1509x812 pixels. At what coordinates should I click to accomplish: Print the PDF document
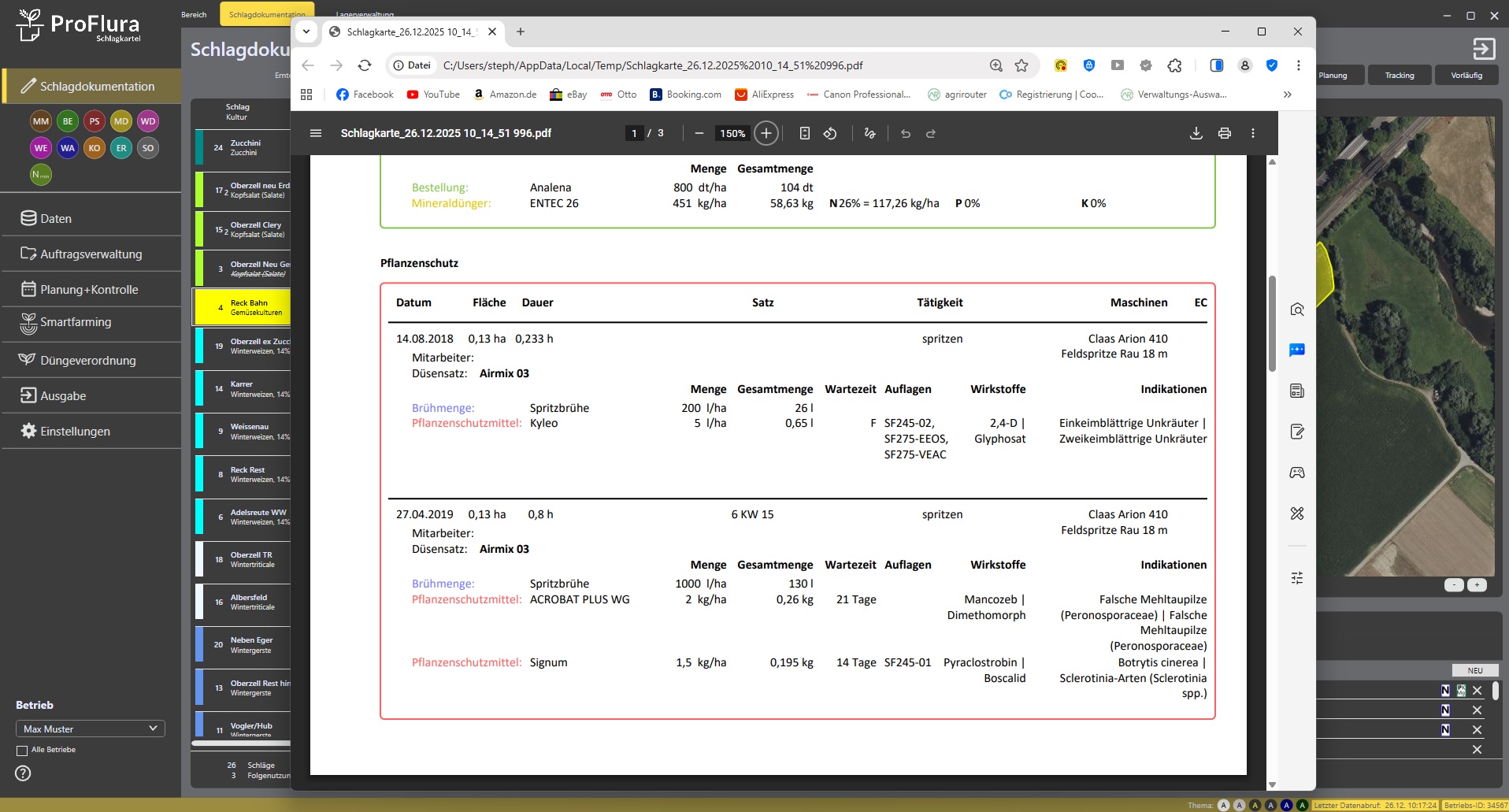coord(1224,133)
